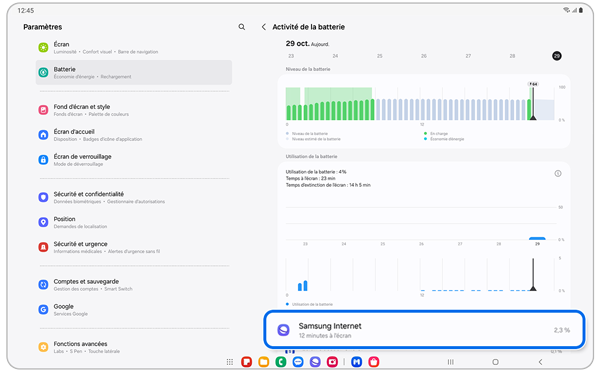
Task: Click the Écran d'accueil home icon
Action: coord(43,135)
